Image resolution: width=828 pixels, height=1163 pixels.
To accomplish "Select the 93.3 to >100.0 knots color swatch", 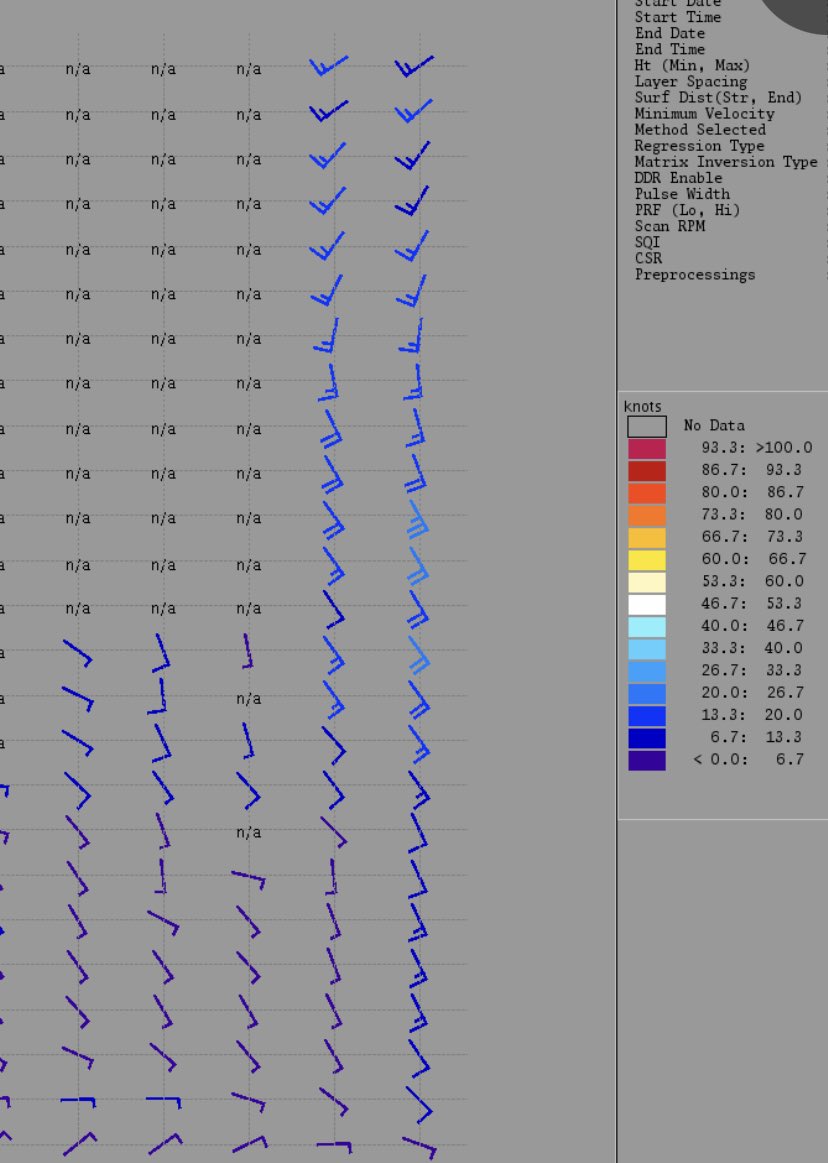I will point(647,449).
